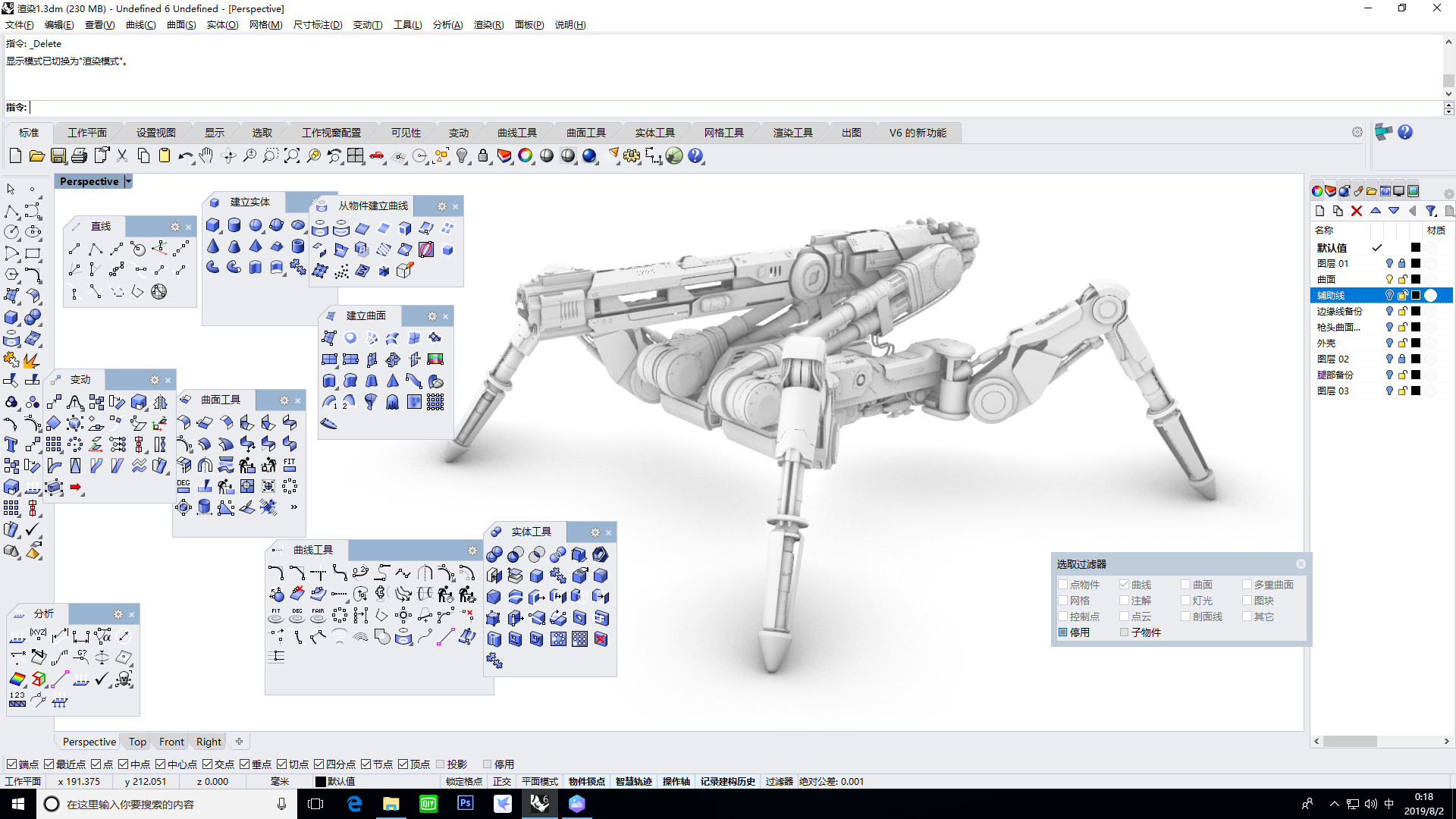Hide the 外壳 layer with its lightbulb toggle
Image resolution: width=1456 pixels, height=819 pixels.
1389,343
